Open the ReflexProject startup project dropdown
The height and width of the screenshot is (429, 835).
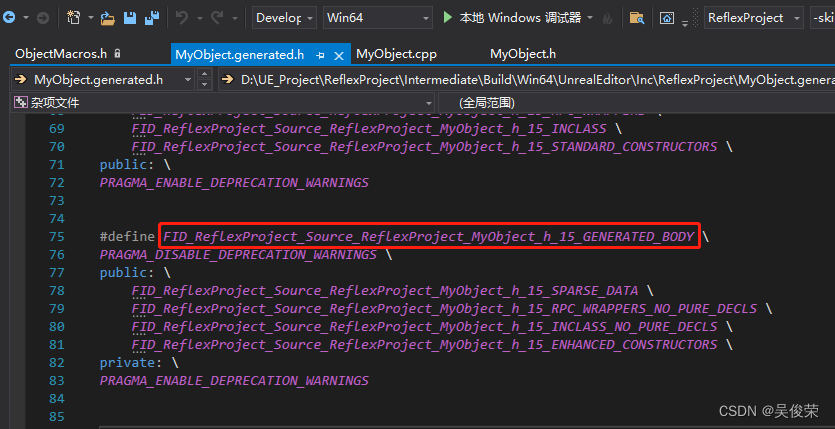click(x=754, y=18)
